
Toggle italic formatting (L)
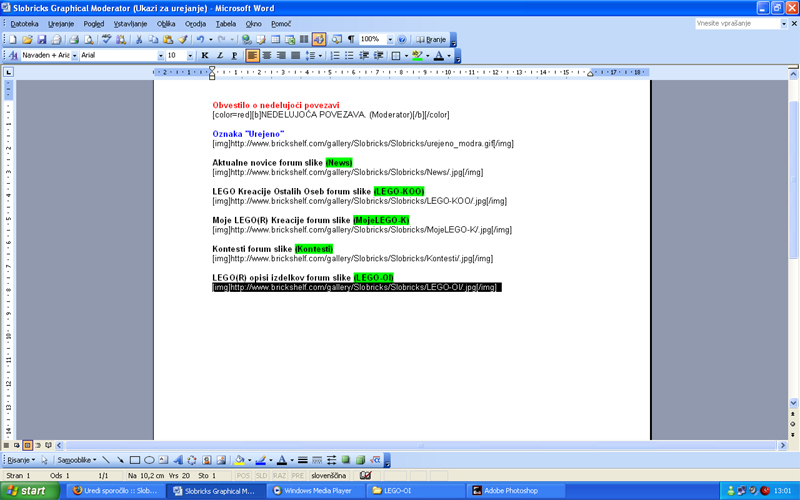click(x=220, y=55)
